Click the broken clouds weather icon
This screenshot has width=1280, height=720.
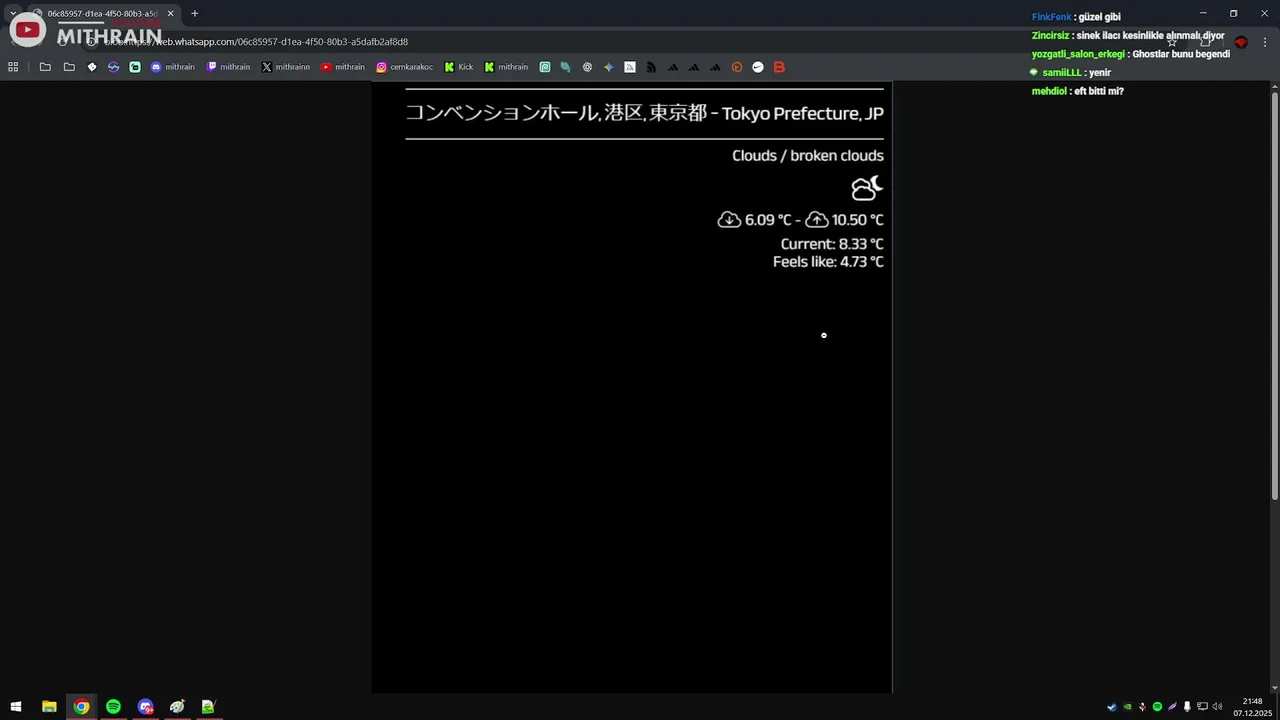pyautogui.click(x=867, y=188)
